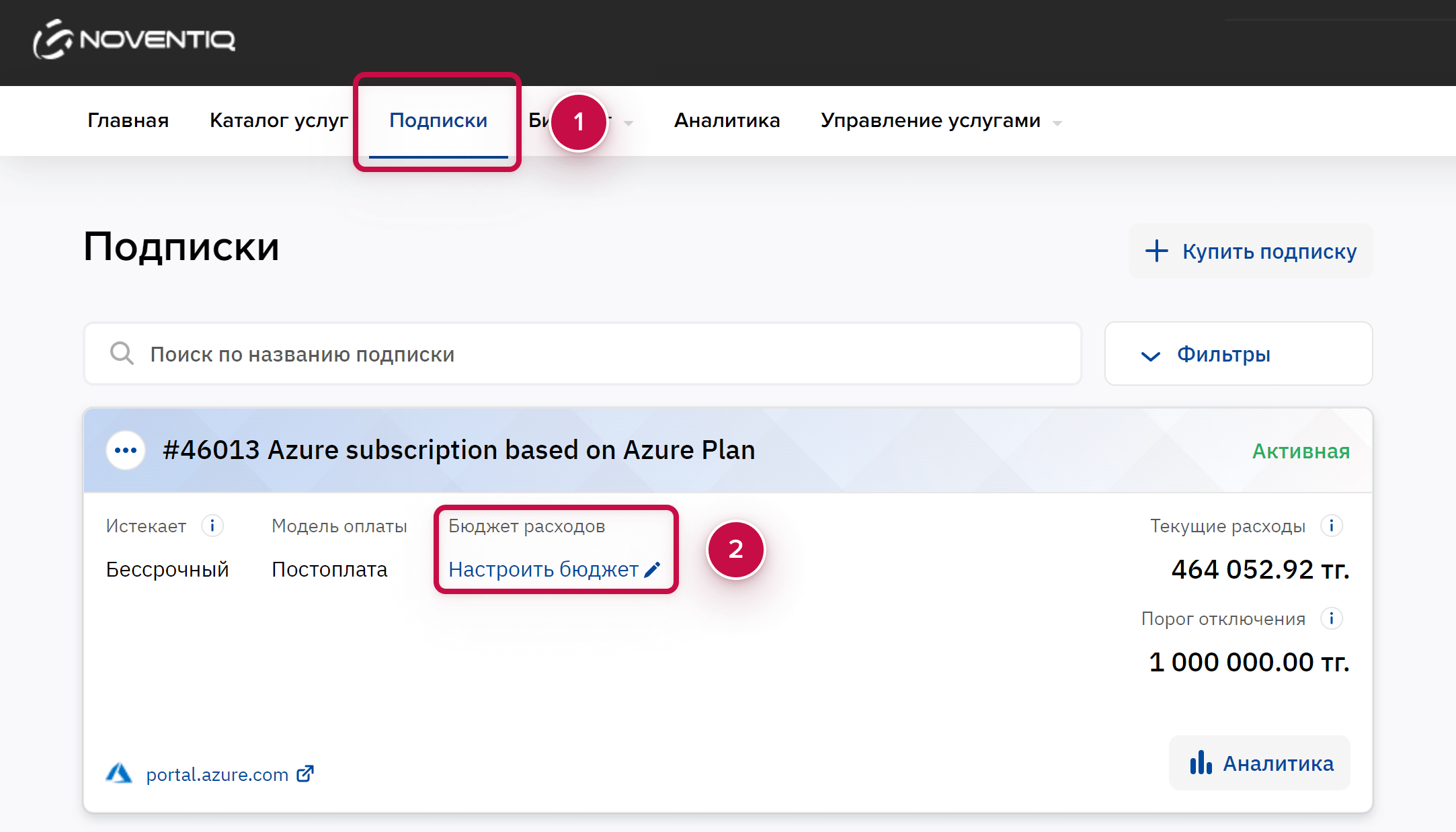Screen dimensions: 1456x832
Task: Open the Аналитика navigation item
Action: (x=727, y=121)
